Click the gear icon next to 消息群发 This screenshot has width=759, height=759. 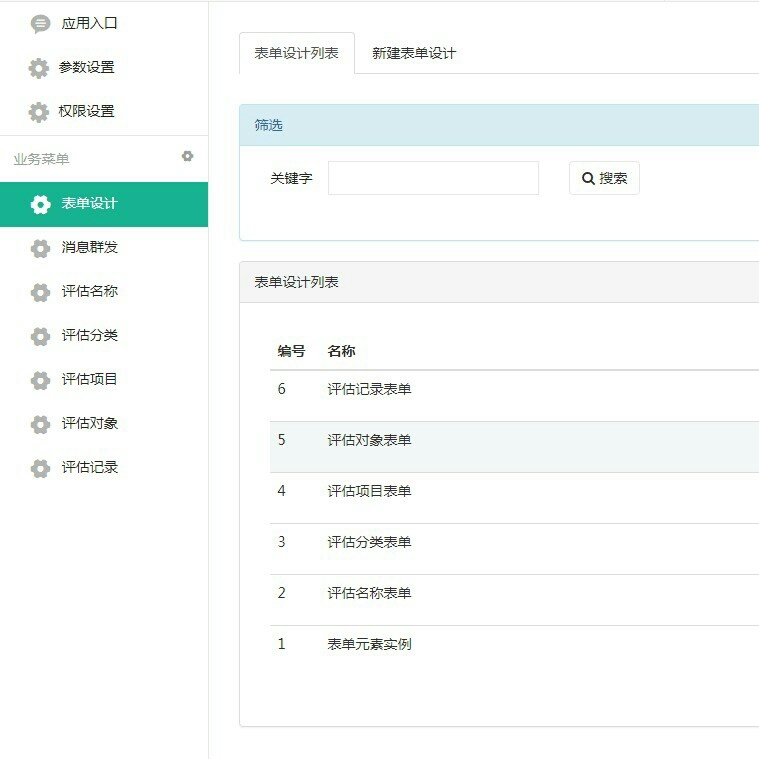coord(40,248)
